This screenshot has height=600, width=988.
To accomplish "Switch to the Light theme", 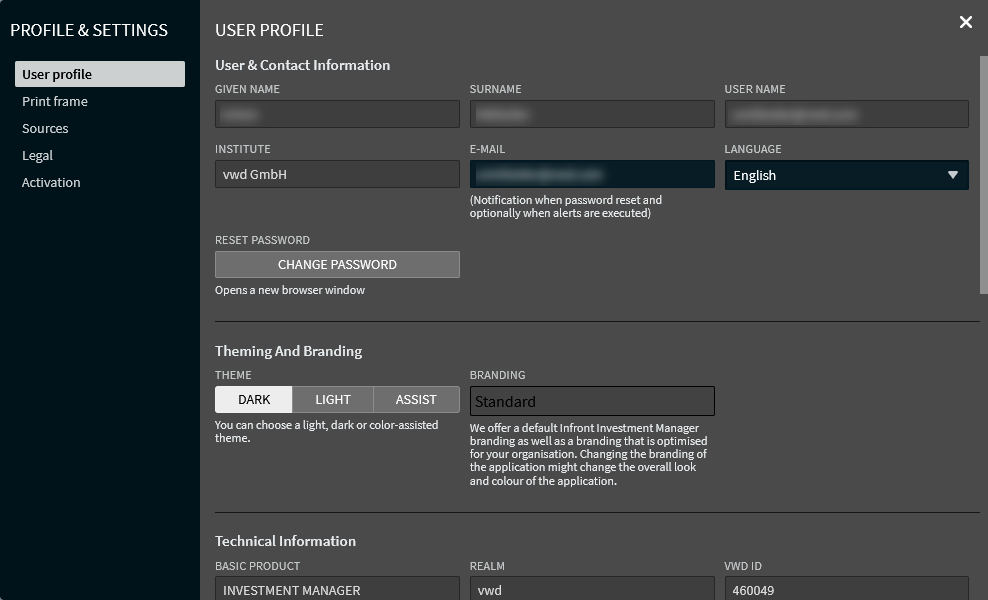I will [333, 399].
